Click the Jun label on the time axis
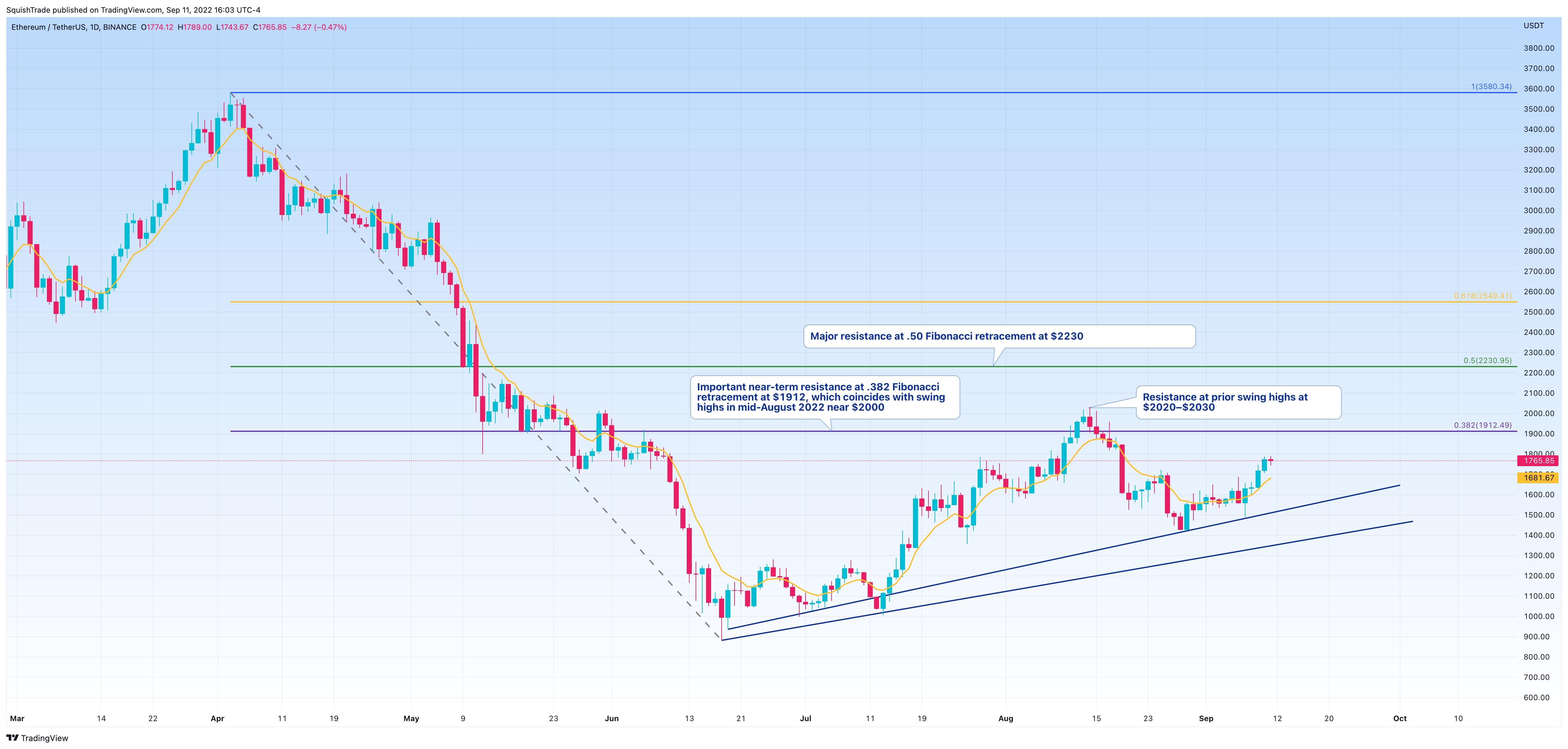This screenshot has height=749, width=1568. tap(612, 719)
